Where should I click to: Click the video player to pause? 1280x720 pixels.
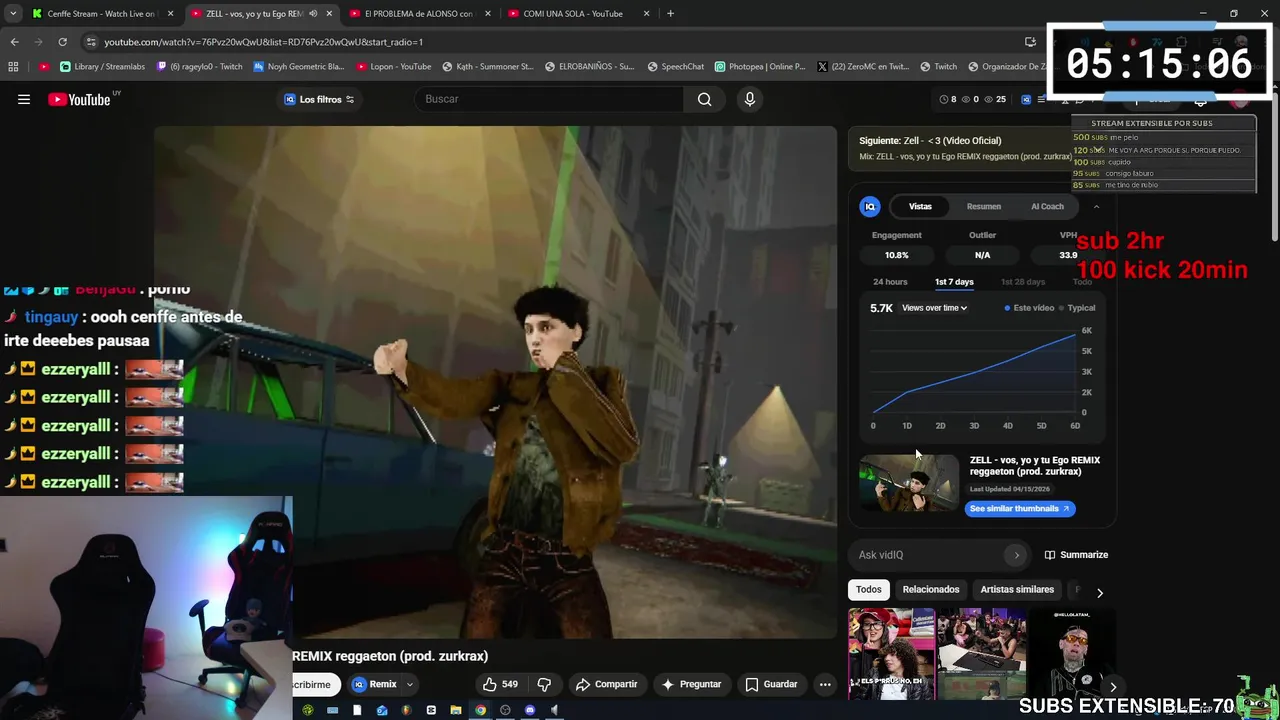pyautogui.click(x=495, y=382)
